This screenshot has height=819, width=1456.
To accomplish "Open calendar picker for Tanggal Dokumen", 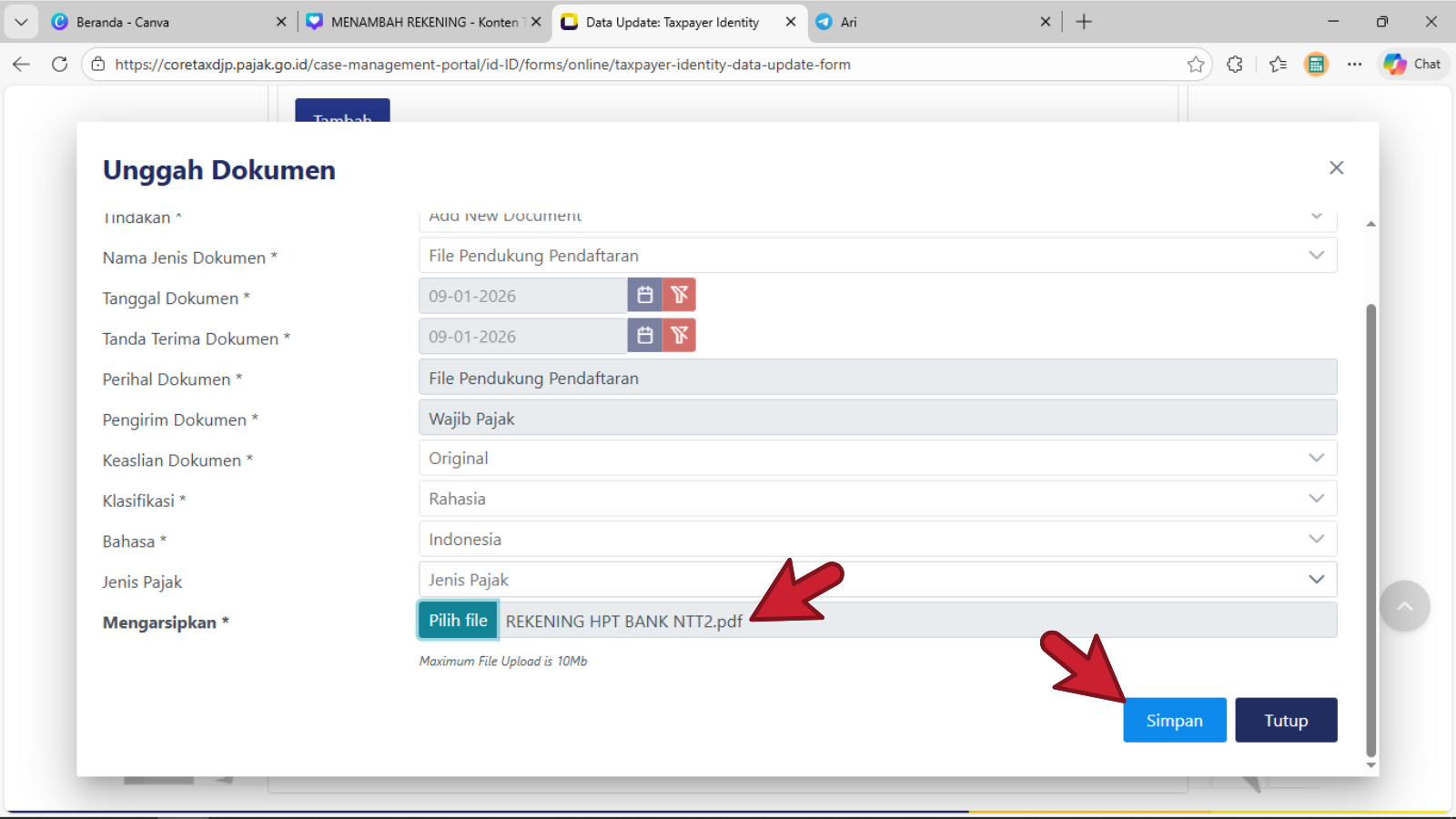I will point(644,295).
